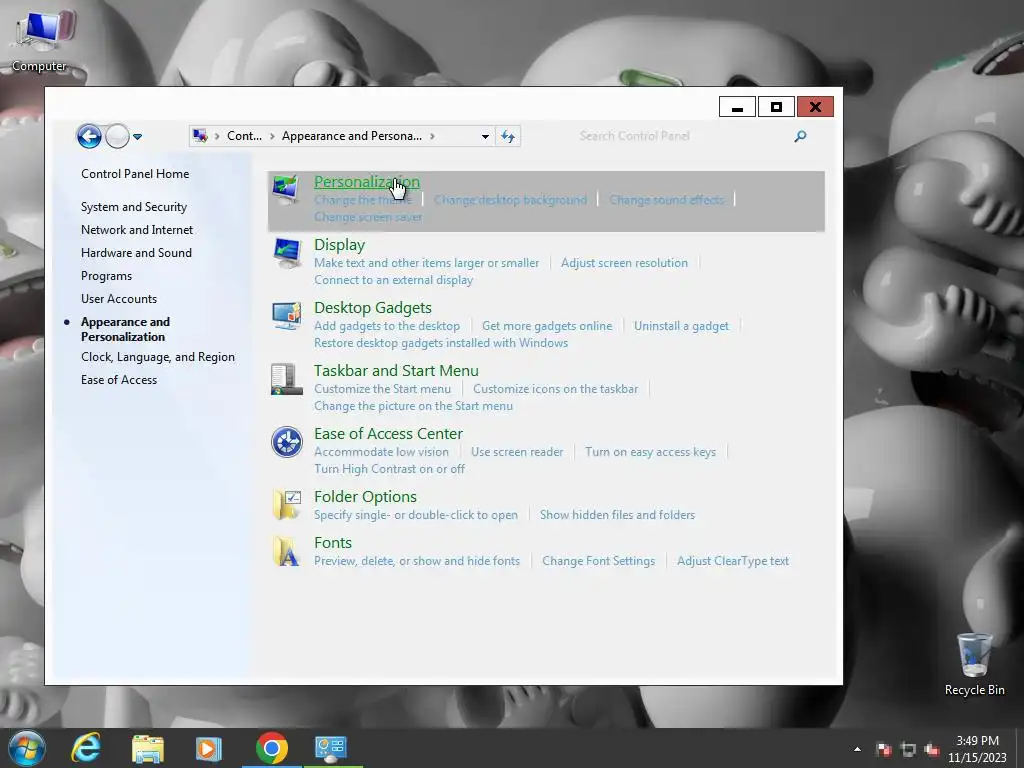Open the Desktop Gadgets icon
Screen dimensions: 1024x768
[x=286, y=316]
